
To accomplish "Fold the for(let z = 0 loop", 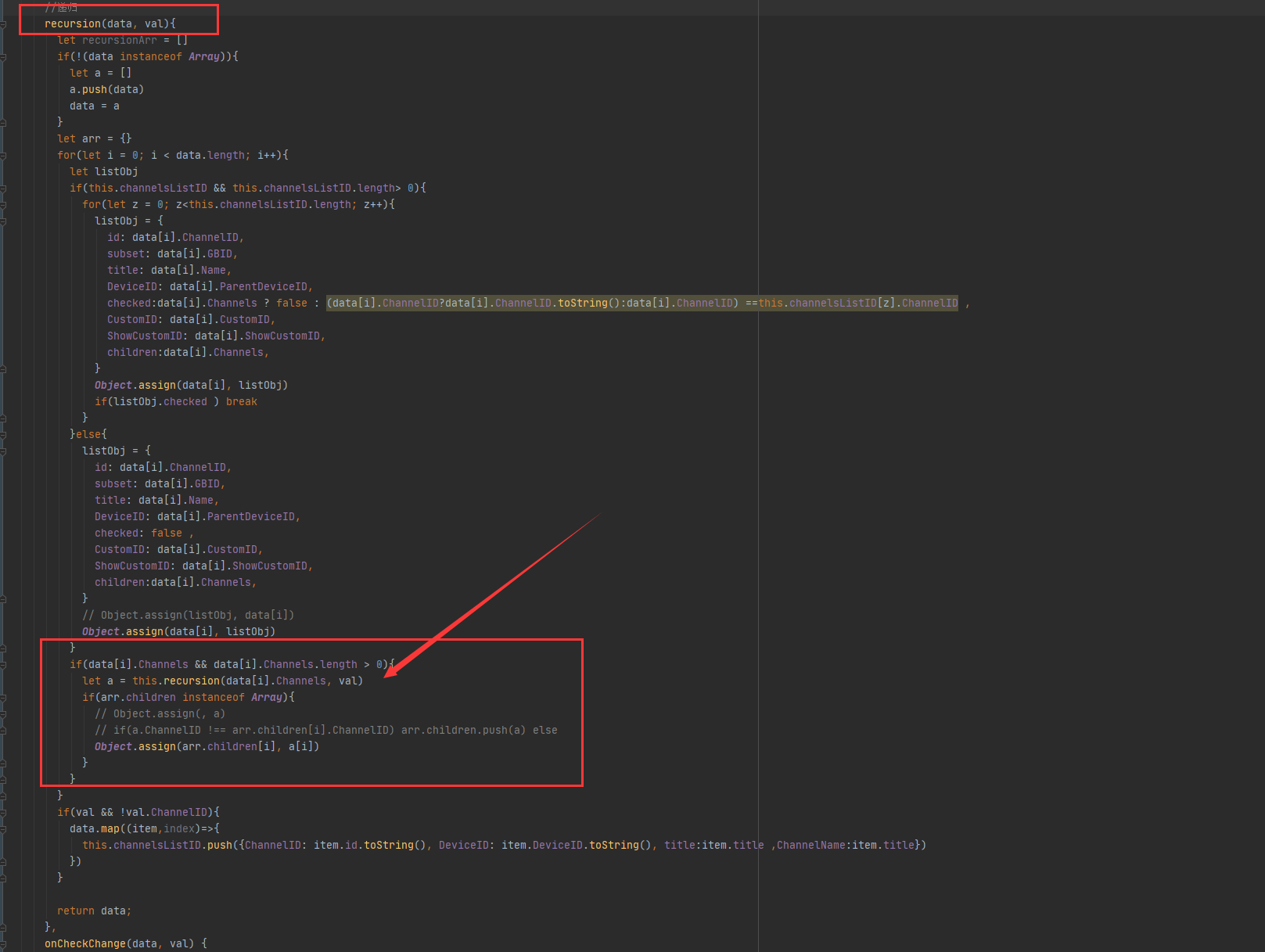I will 4,205.
